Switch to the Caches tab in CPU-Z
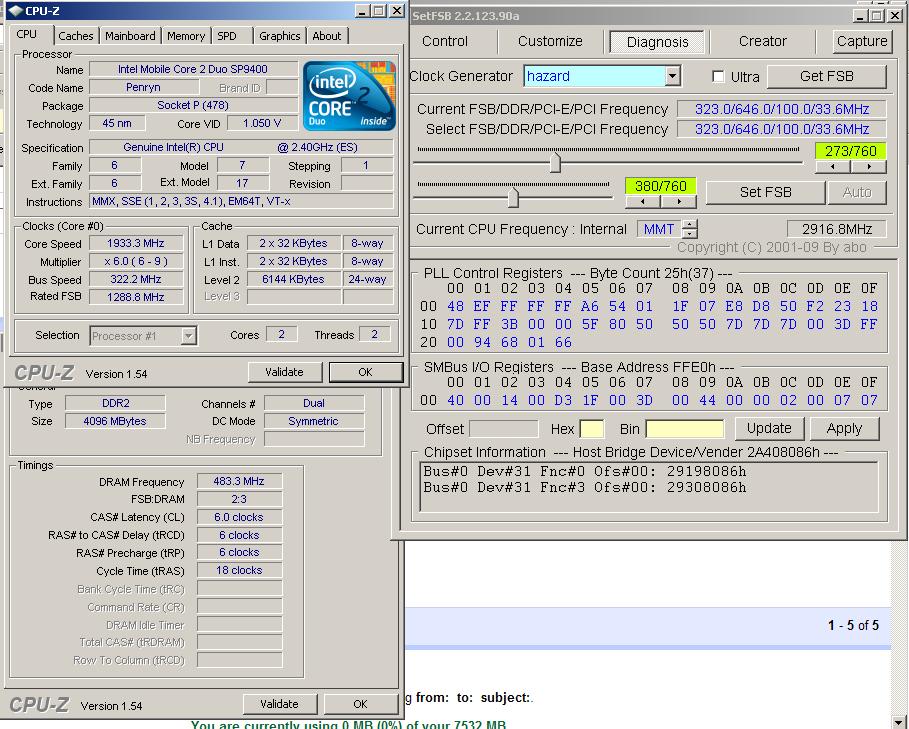The height and width of the screenshot is (729, 909). (75, 36)
